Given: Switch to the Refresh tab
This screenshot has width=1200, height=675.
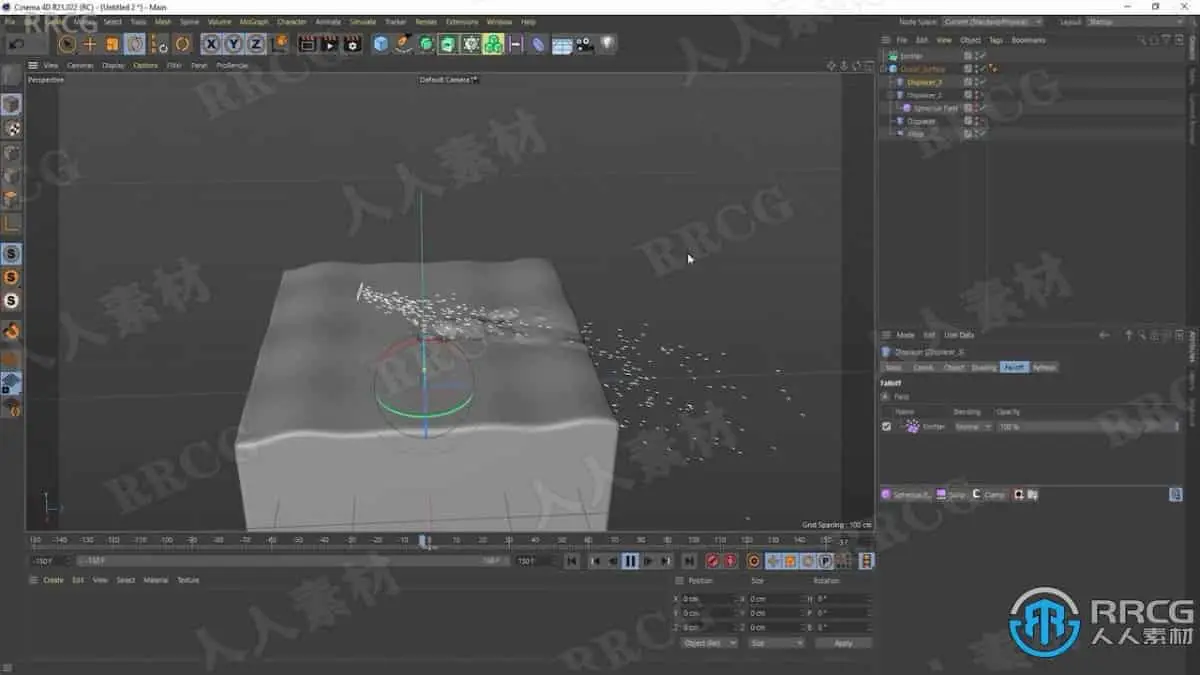Looking at the screenshot, I should pos(1044,367).
